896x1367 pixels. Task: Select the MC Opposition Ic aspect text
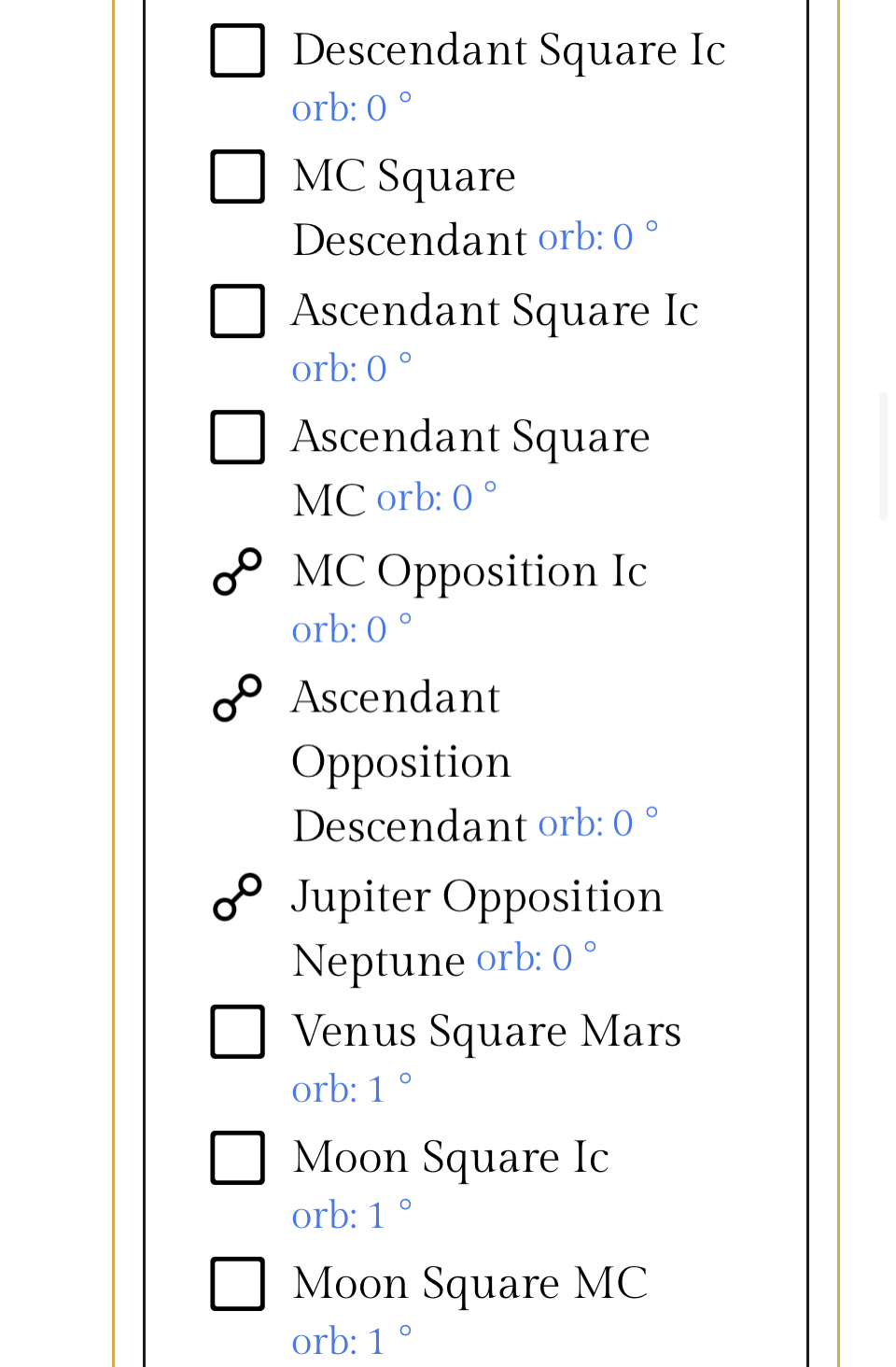469,571
